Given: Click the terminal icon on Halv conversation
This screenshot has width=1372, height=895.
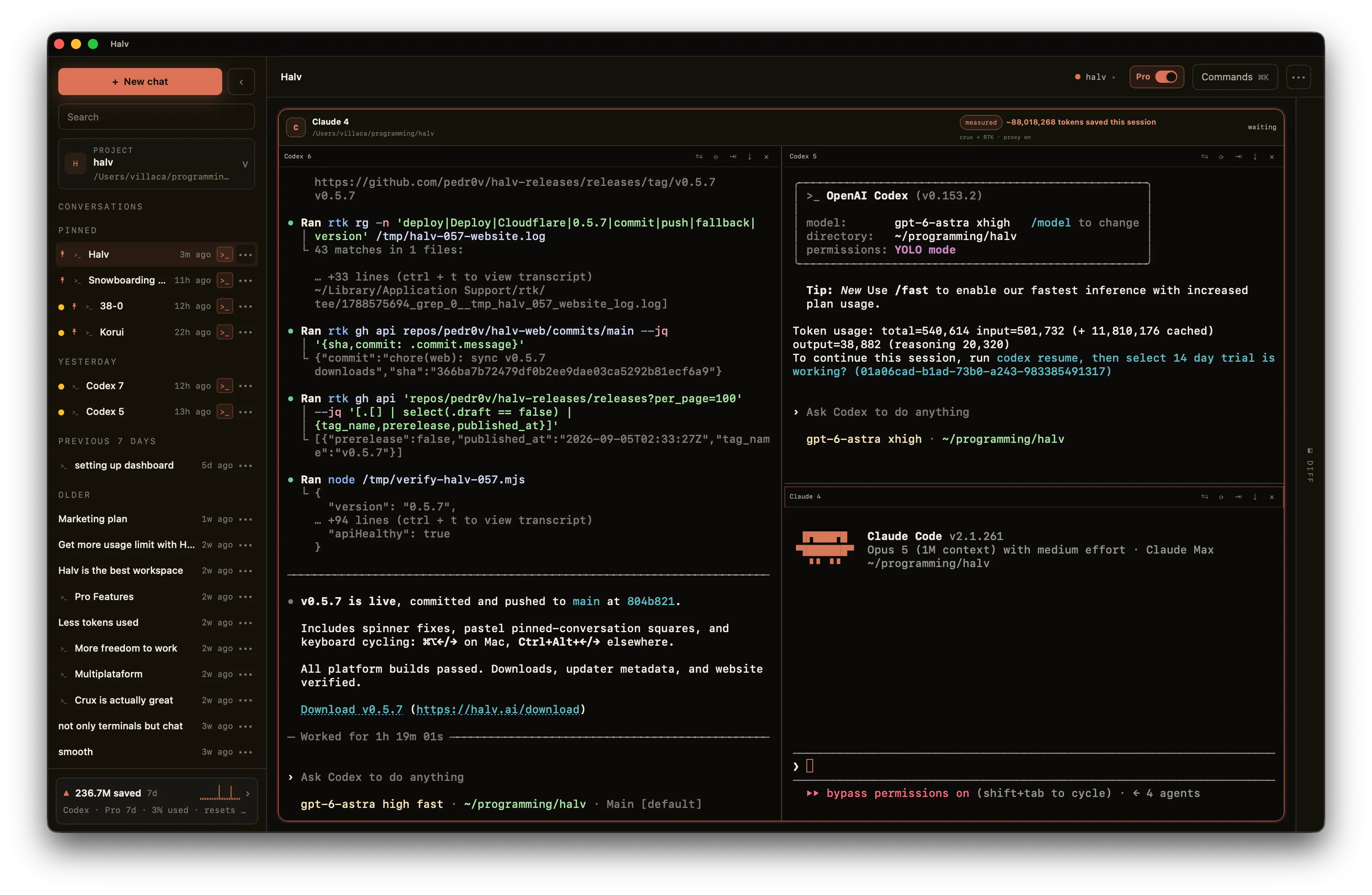Looking at the screenshot, I should pos(225,254).
